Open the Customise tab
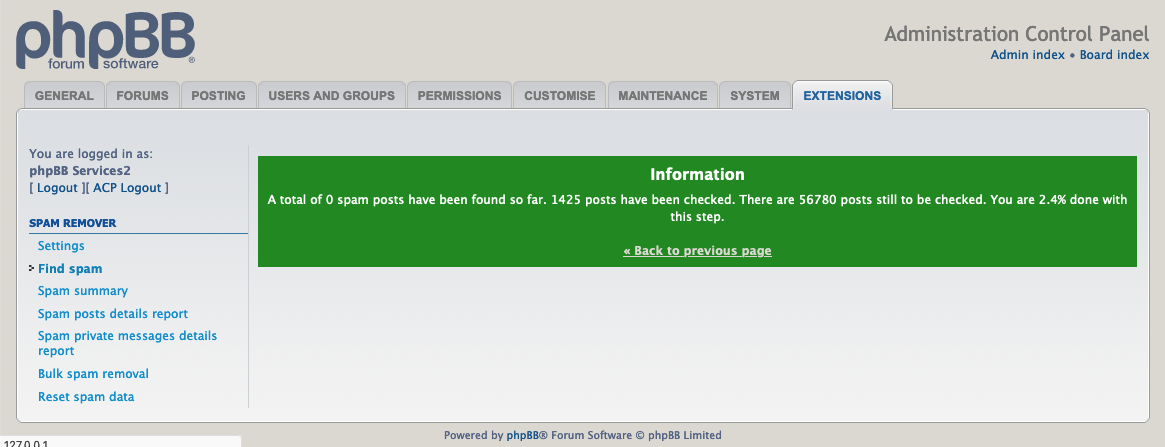The width and height of the screenshot is (1165, 447). 559,96
